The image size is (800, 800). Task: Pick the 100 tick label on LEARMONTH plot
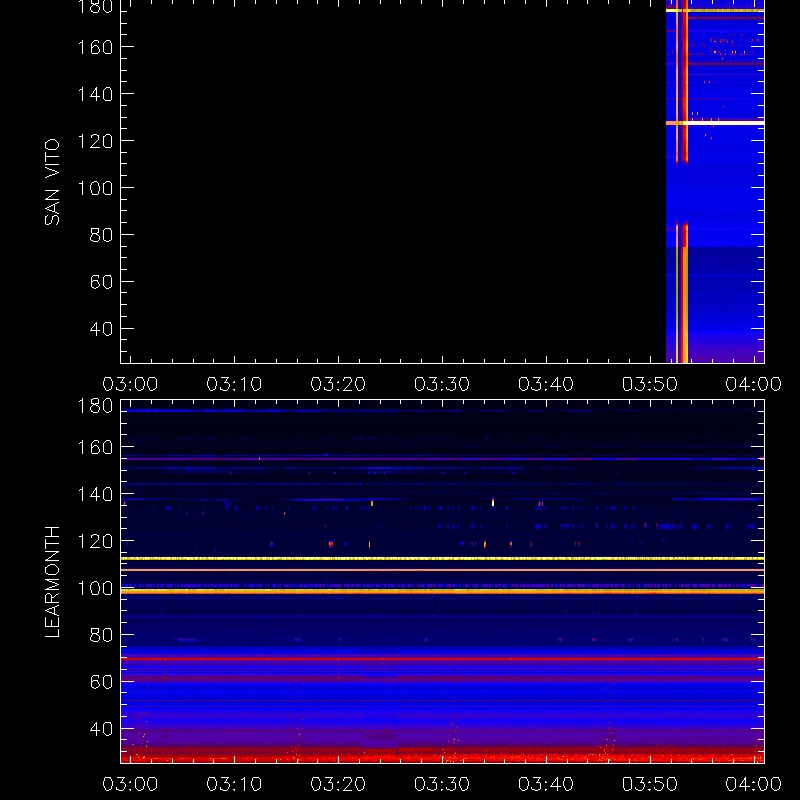[x=95, y=588]
